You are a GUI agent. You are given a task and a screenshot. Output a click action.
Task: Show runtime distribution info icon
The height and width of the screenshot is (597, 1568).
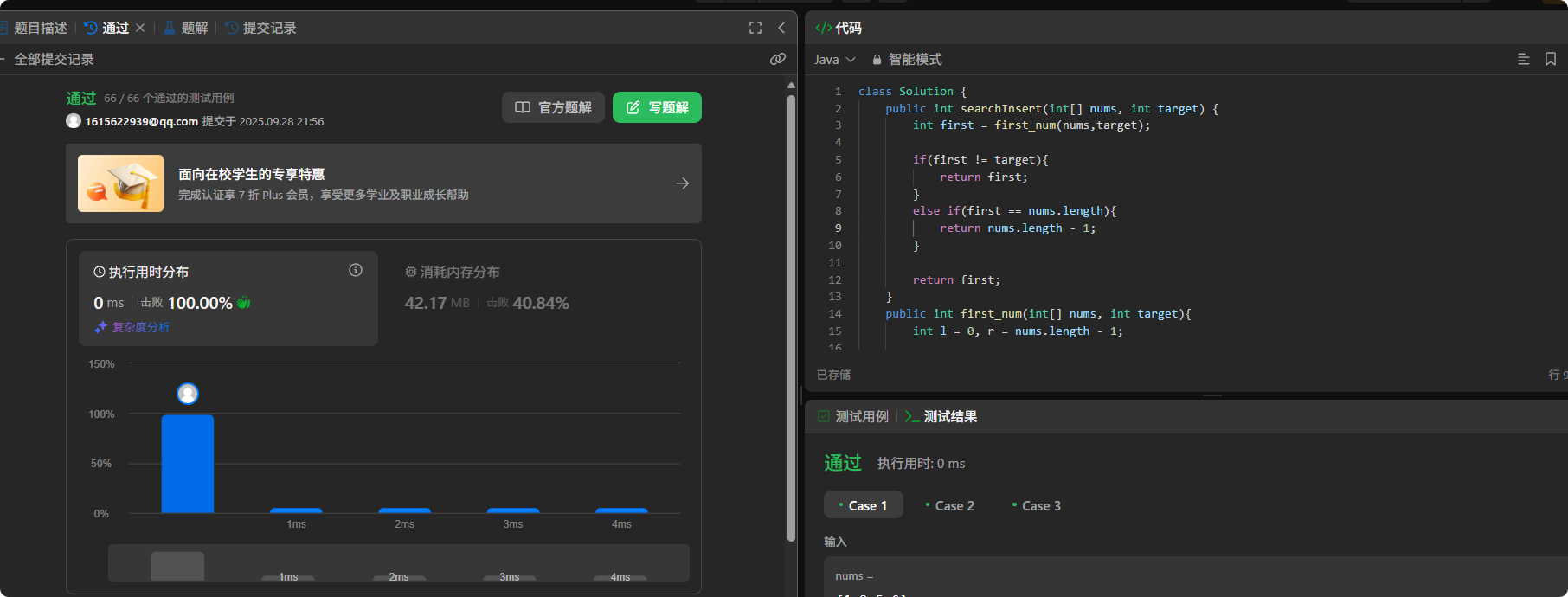(x=356, y=270)
